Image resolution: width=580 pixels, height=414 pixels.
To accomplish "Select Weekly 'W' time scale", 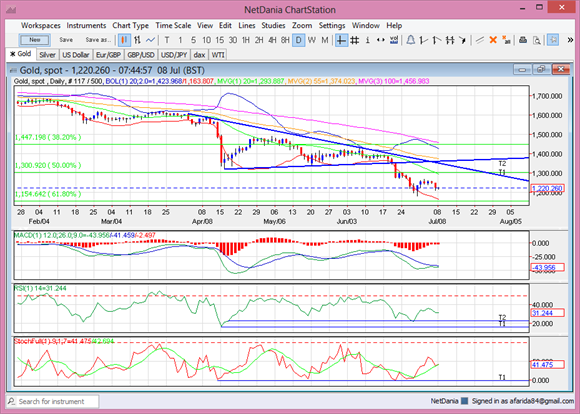I will click(x=311, y=40).
